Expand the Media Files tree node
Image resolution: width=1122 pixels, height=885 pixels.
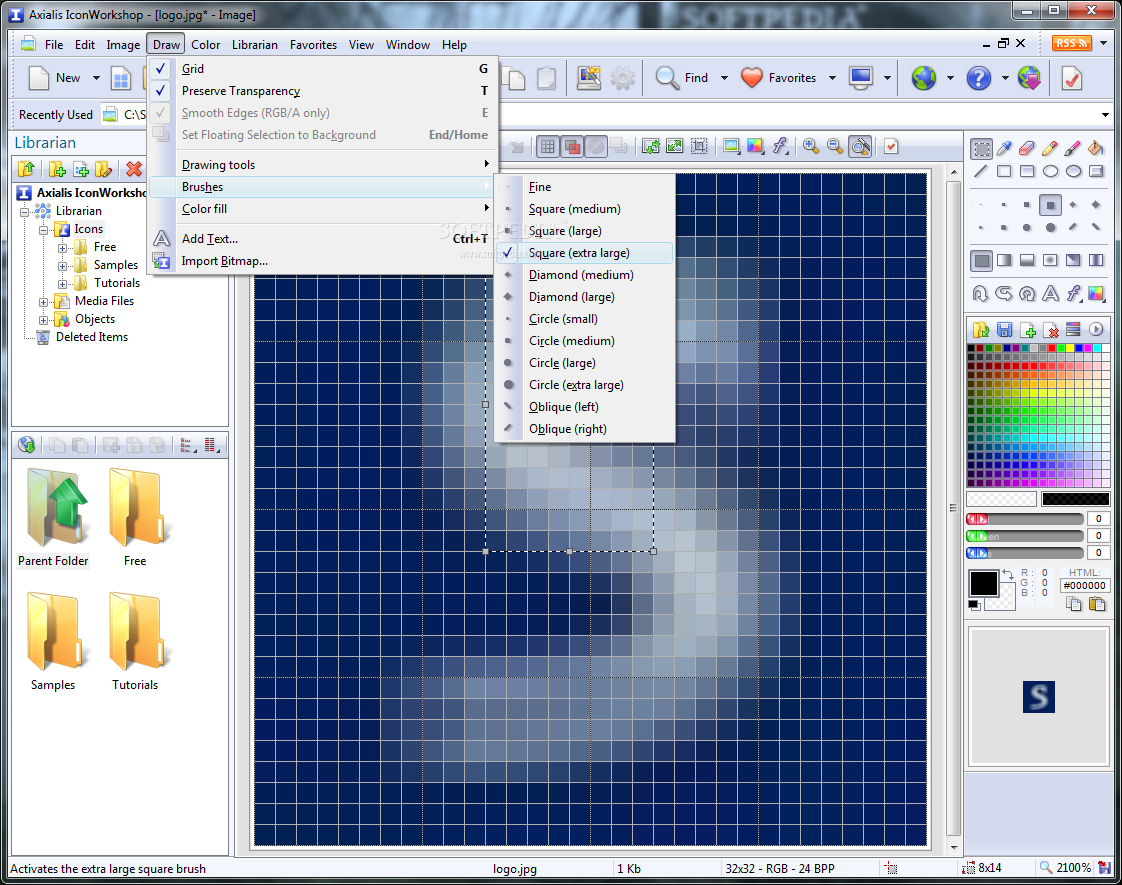(x=44, y=301)
